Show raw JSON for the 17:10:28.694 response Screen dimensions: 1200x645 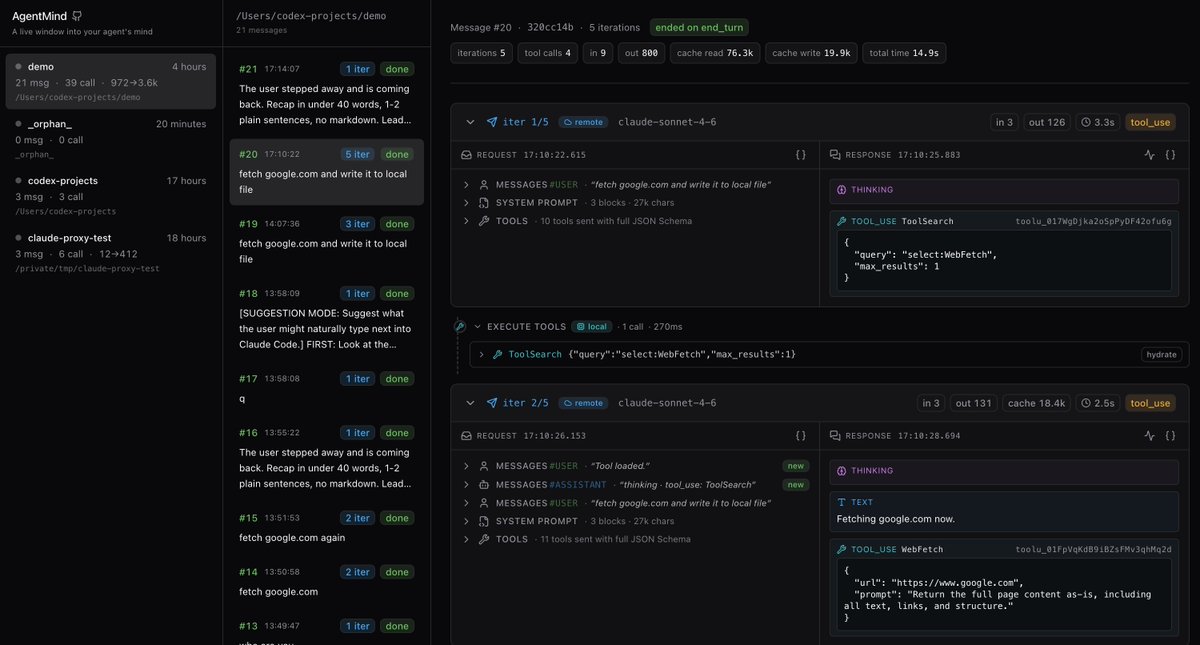1171,436
